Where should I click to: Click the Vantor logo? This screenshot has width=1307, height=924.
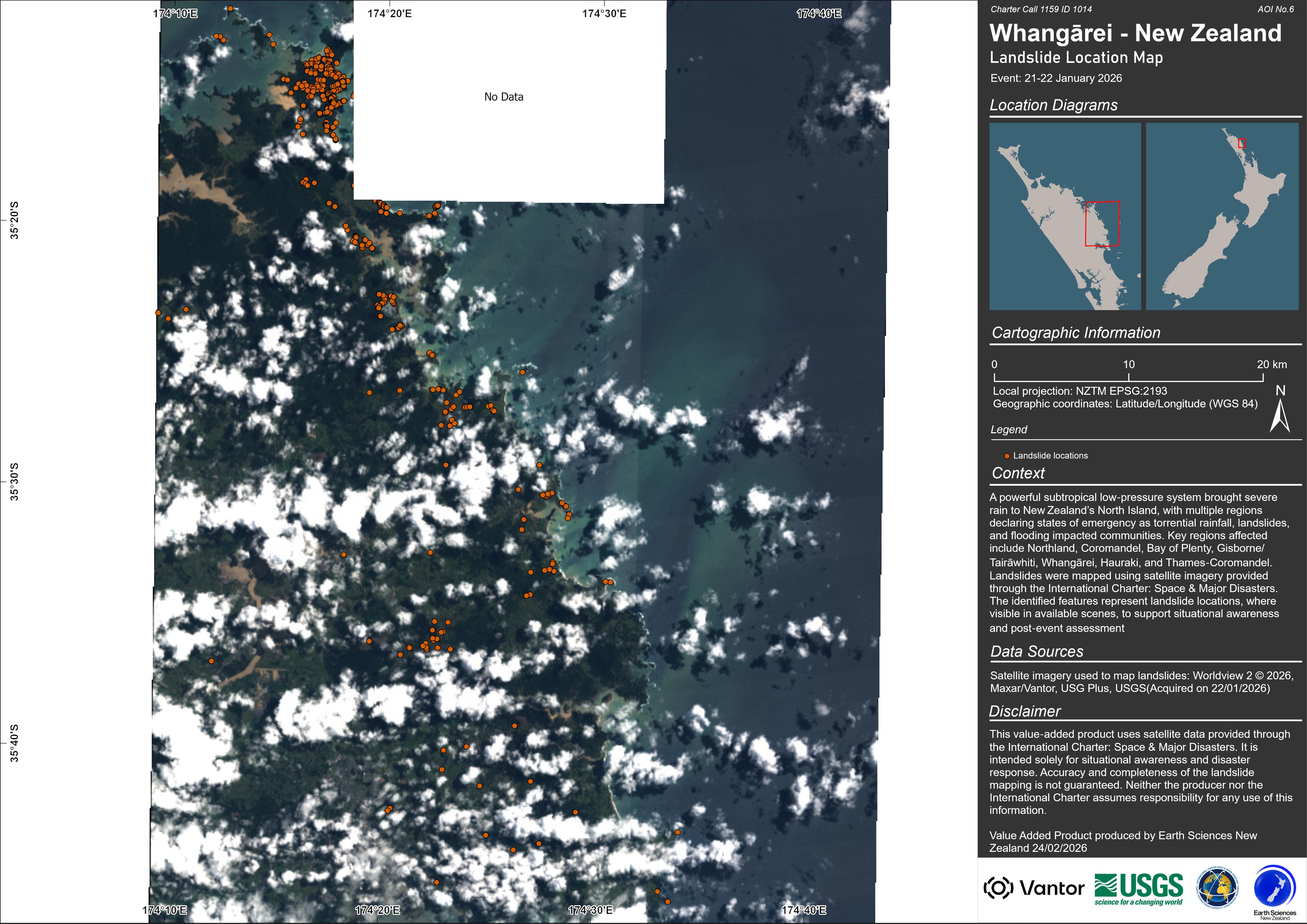pos(1033,888)
